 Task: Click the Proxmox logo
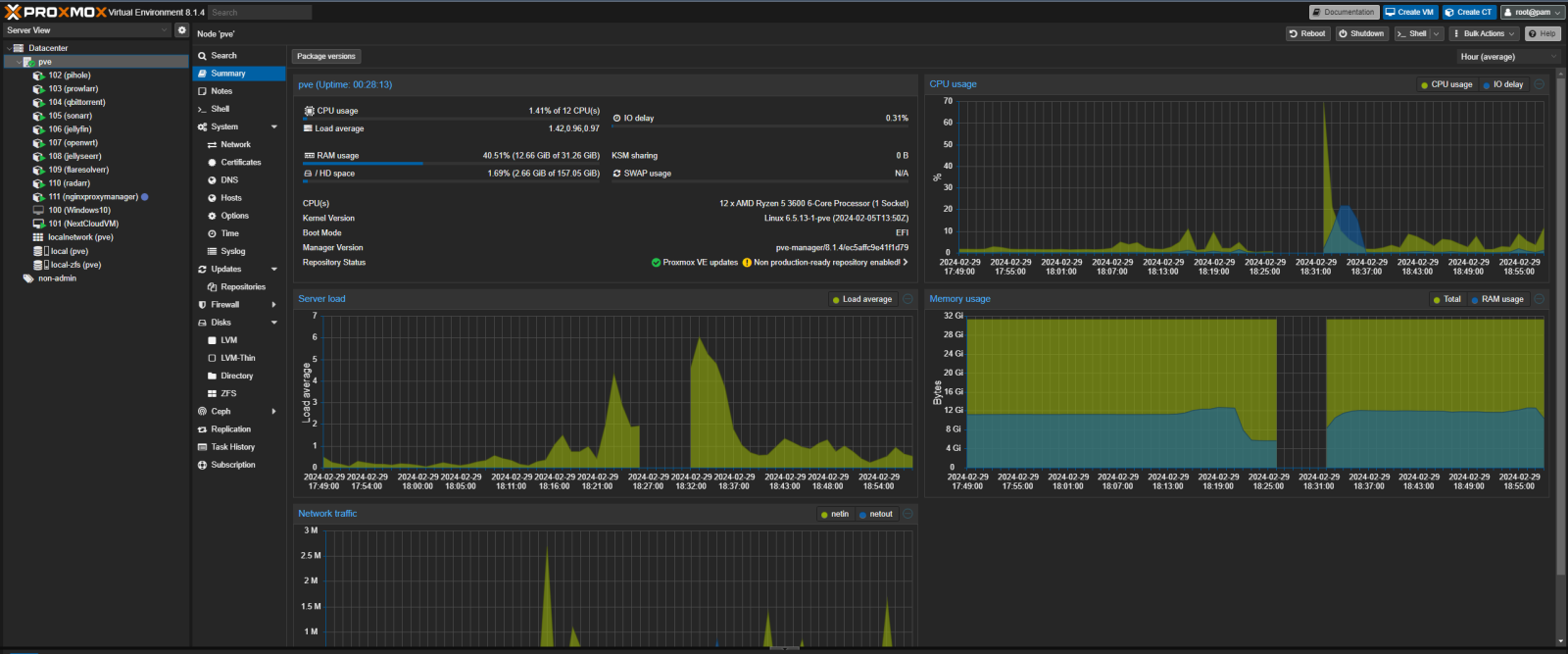coord(57,12)
